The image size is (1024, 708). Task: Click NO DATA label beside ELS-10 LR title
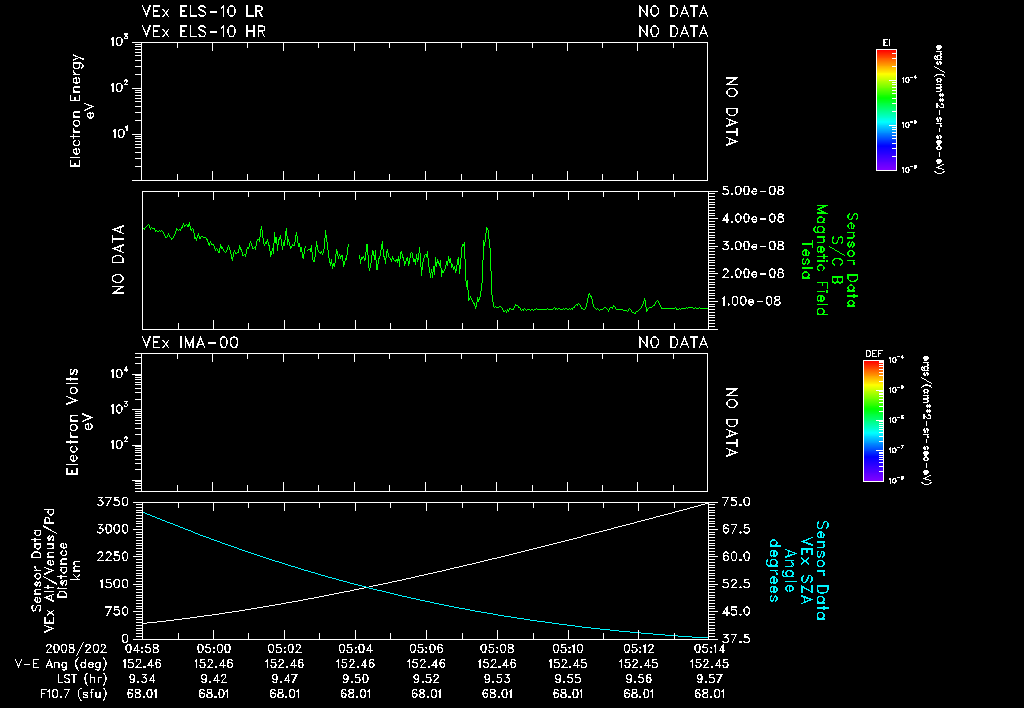673,12
